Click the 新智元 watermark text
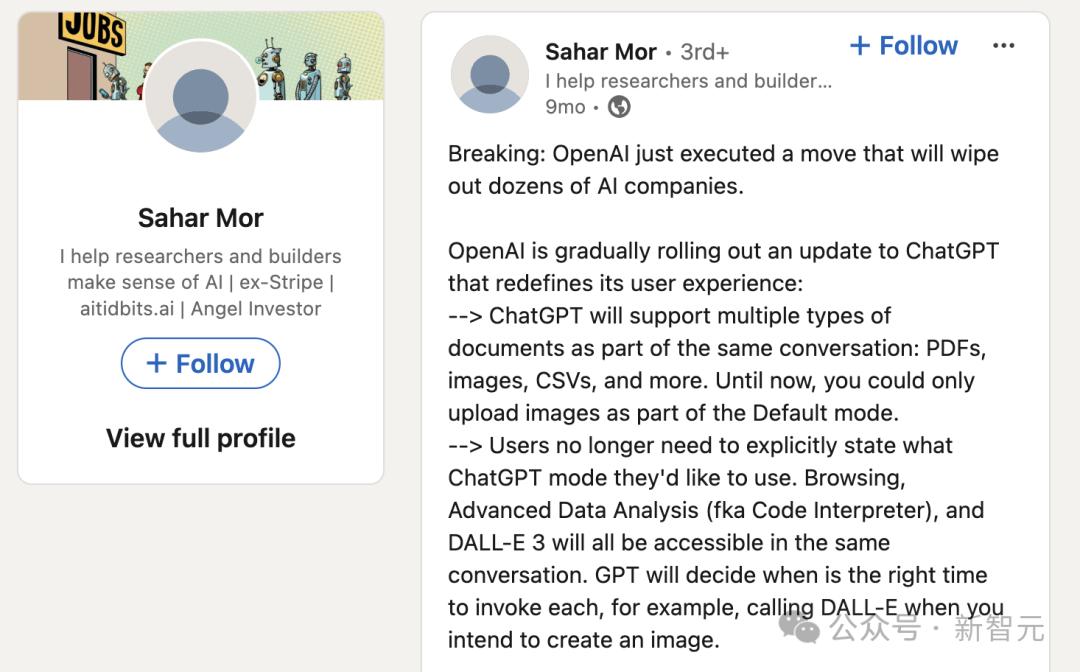The height and width of the screenshot is (672, 1080). [x=999, y=629]
